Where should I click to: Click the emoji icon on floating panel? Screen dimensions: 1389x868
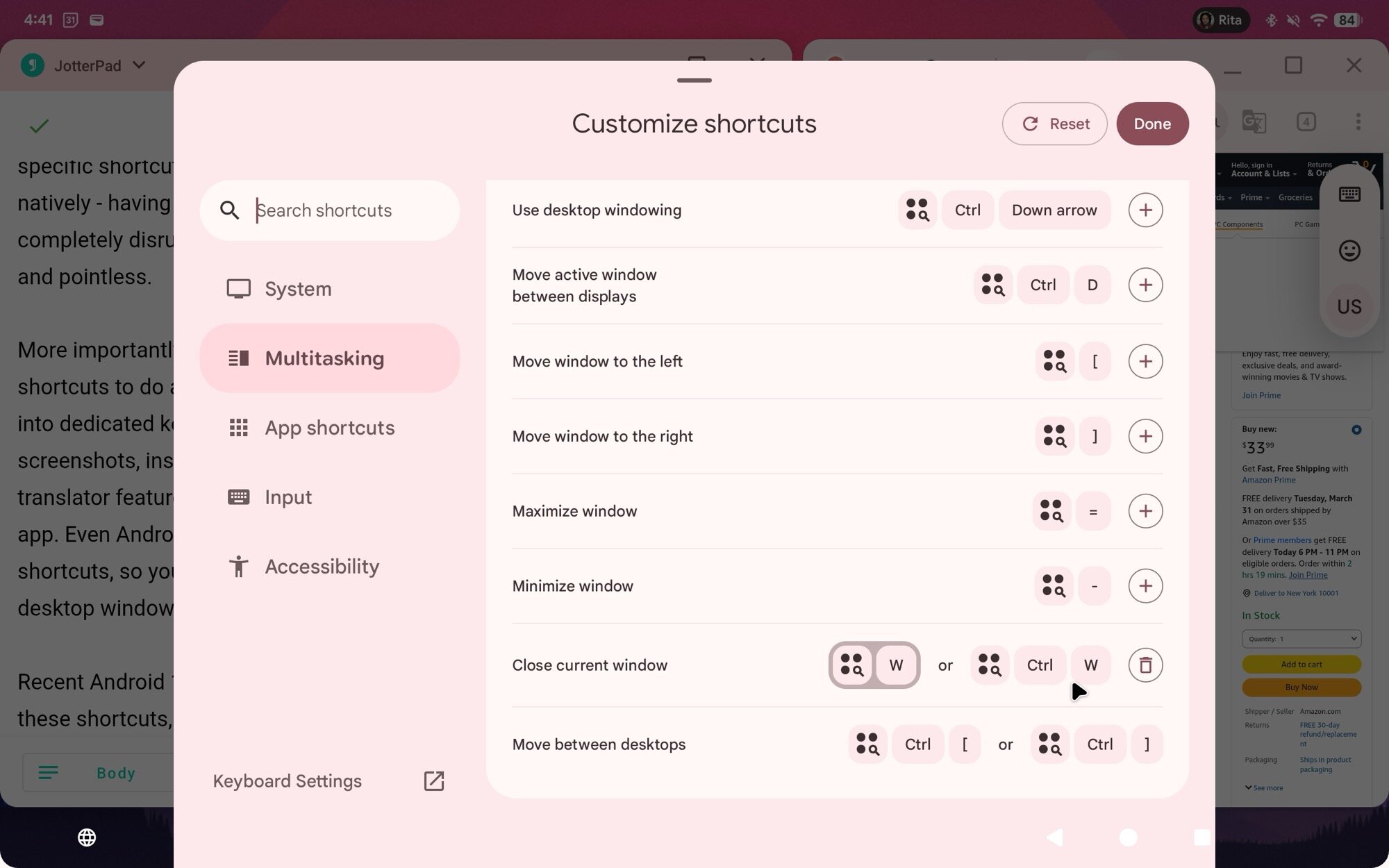click(x=1349, y=250)
